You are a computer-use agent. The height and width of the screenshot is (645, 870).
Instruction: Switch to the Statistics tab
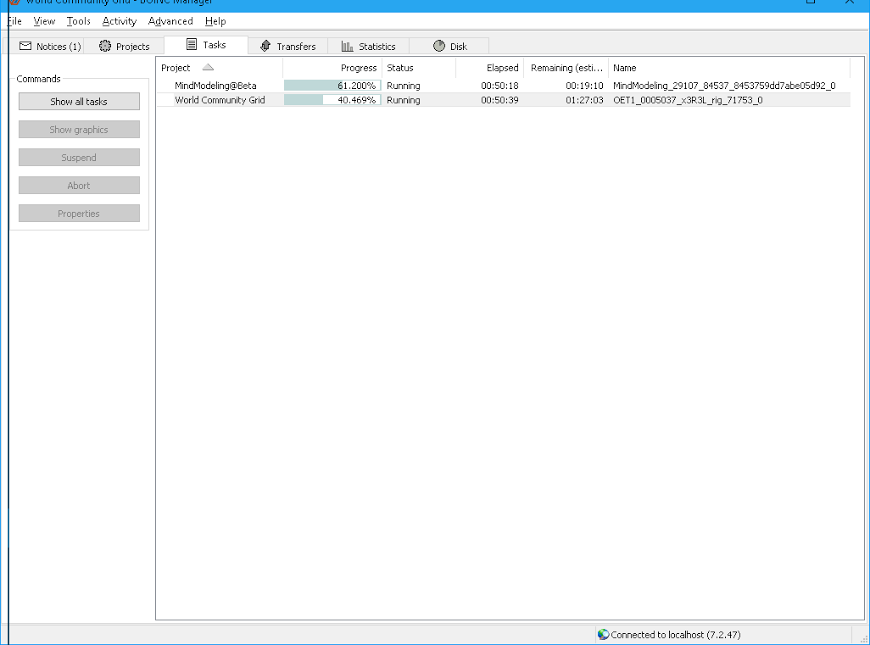368,46
